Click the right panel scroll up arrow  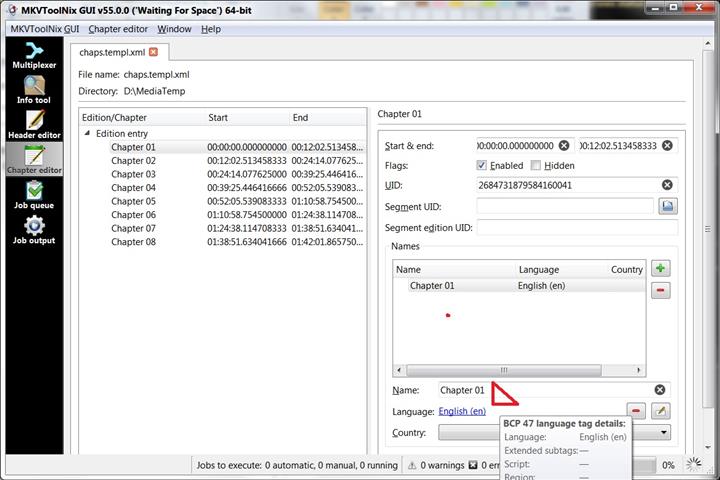(708, 44)
